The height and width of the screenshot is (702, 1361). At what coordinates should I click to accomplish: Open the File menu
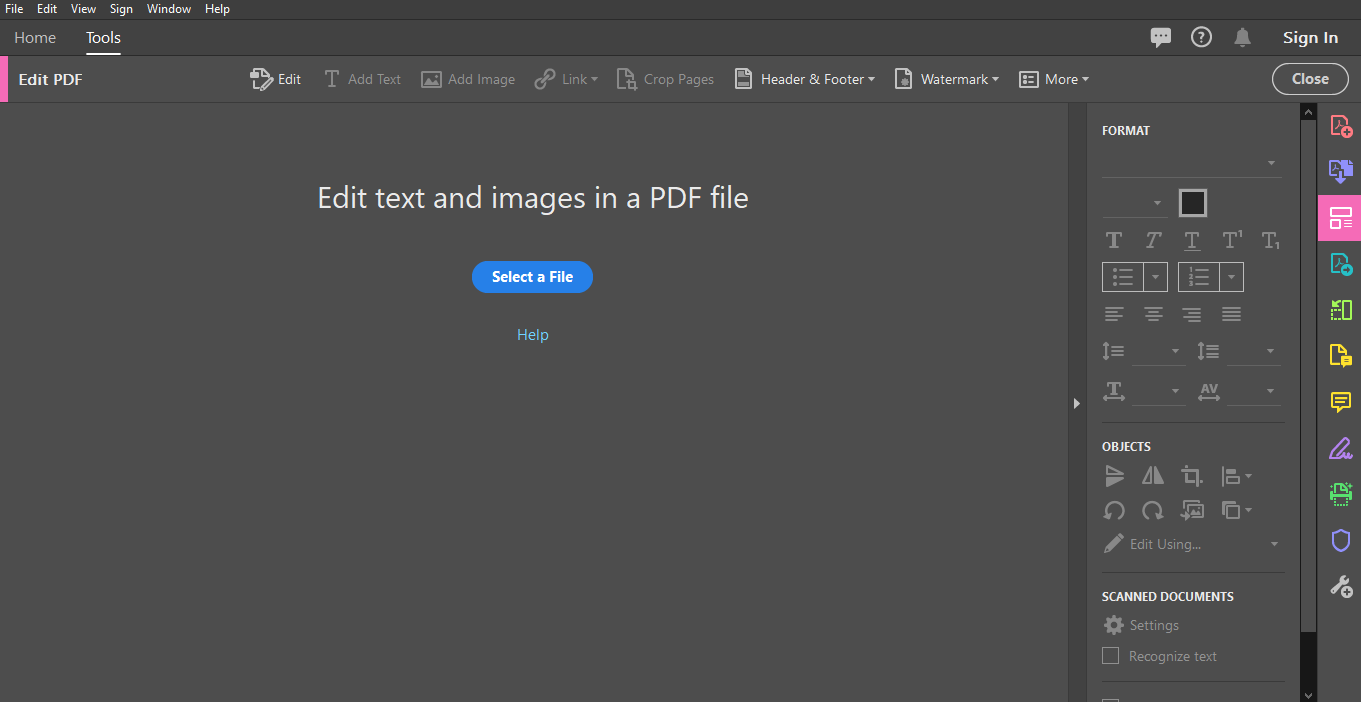[x=14, y=9]
